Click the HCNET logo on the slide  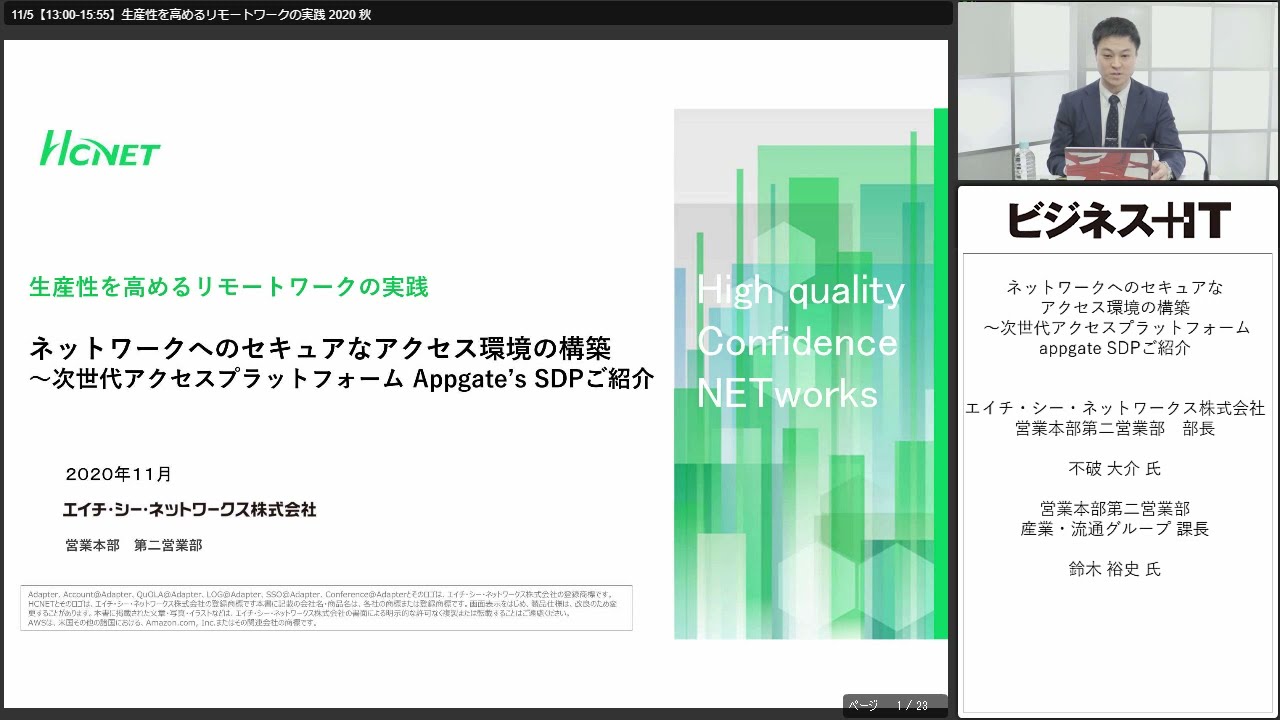tap(100, 149)
